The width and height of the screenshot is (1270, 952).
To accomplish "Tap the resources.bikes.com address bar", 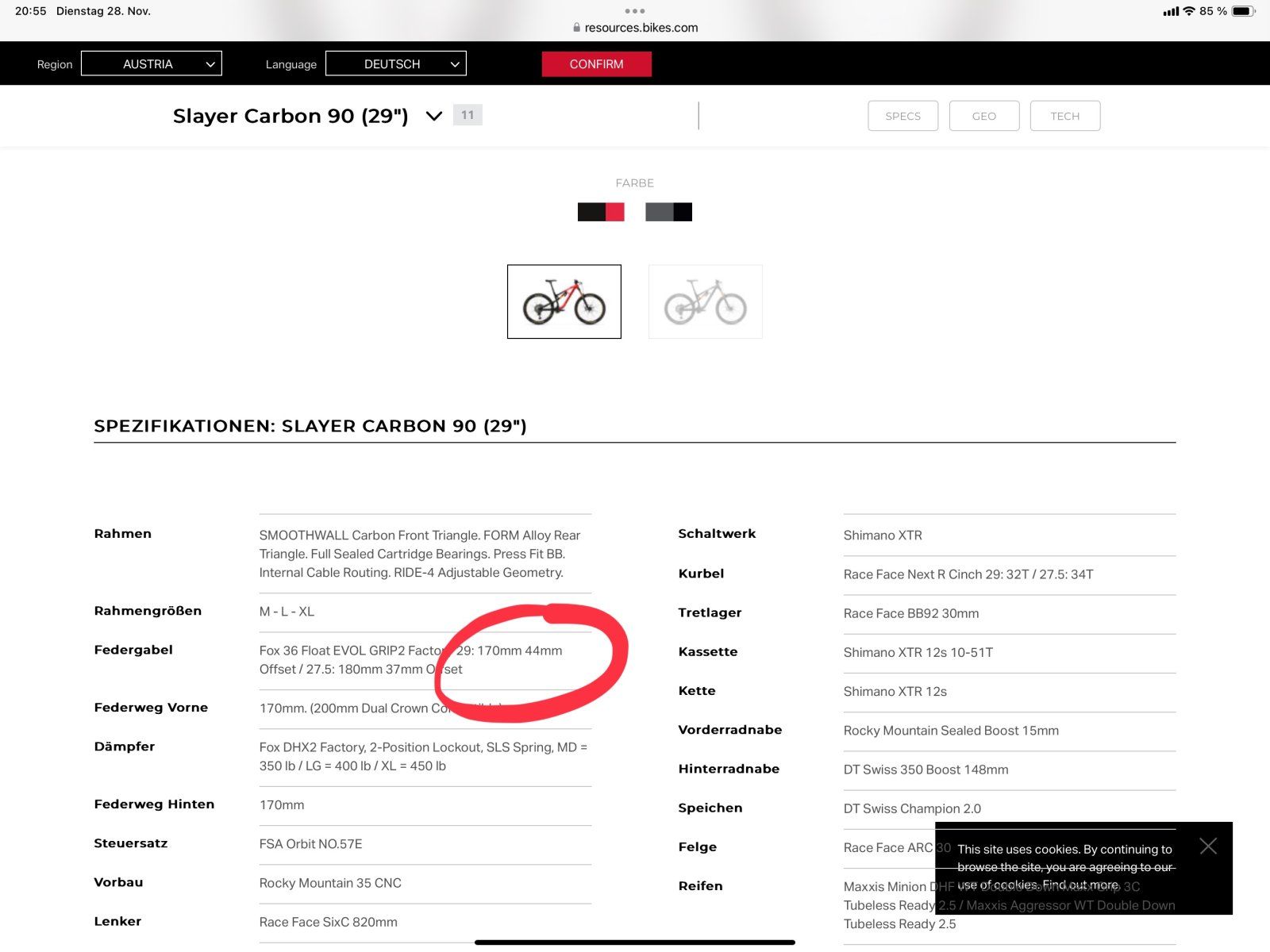I will pos(635,28).
